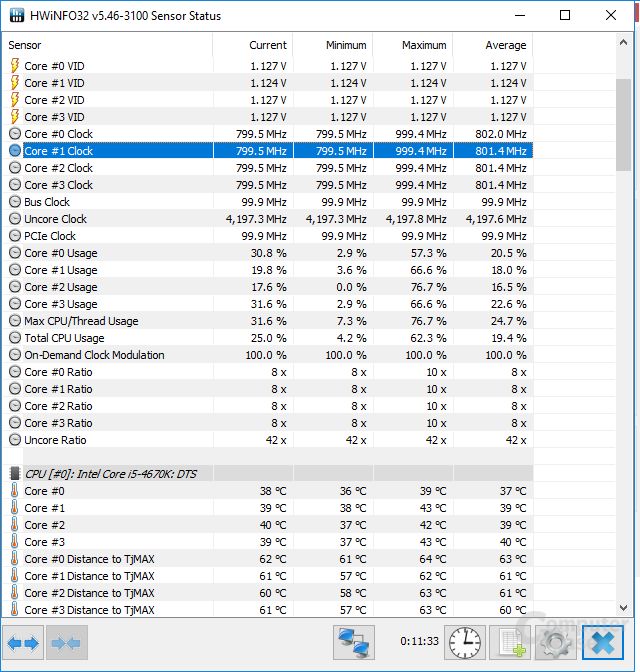640x672 pixels.
Task: Click icon beside On-Demand Clock Modulation
Action: (15, 355)
